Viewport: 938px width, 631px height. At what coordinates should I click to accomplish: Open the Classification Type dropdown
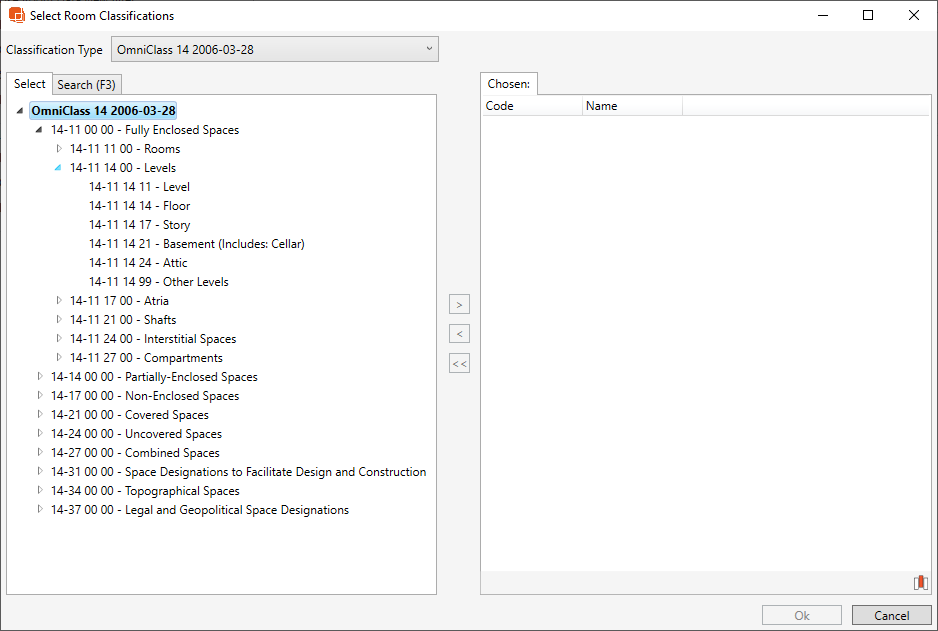click(x=429, y=48)
